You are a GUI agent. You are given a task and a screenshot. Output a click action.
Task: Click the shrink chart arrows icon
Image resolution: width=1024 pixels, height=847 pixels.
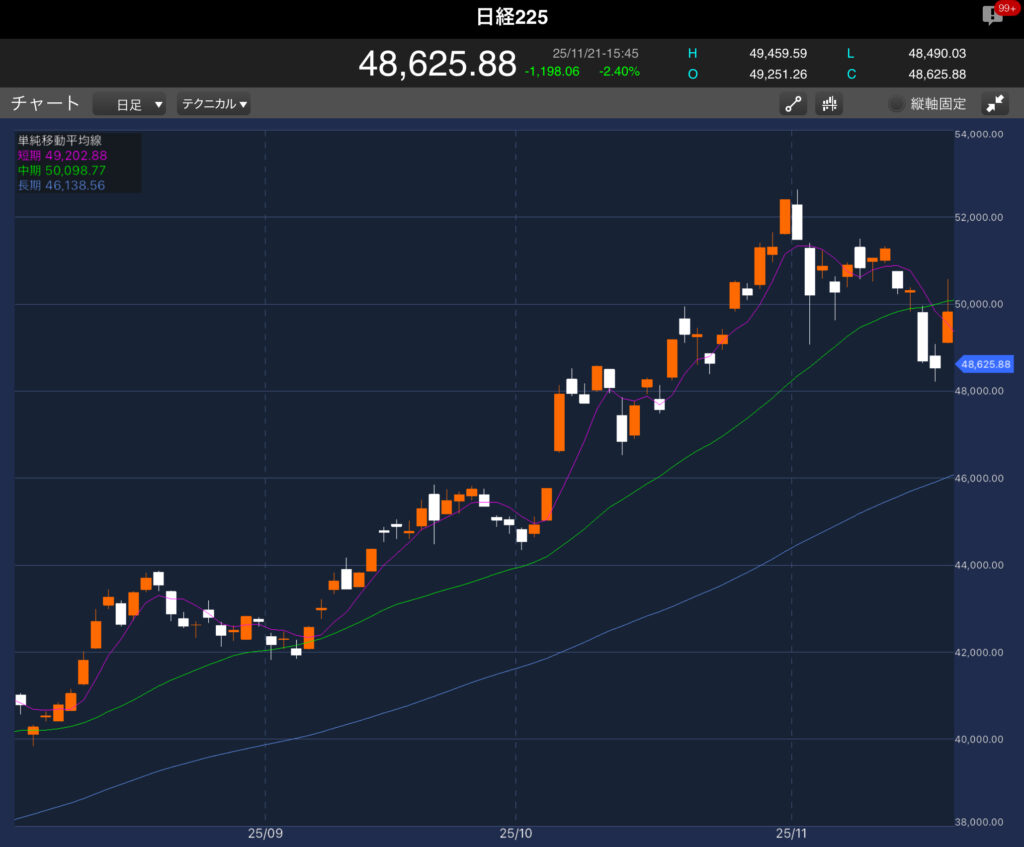(995, 104)
